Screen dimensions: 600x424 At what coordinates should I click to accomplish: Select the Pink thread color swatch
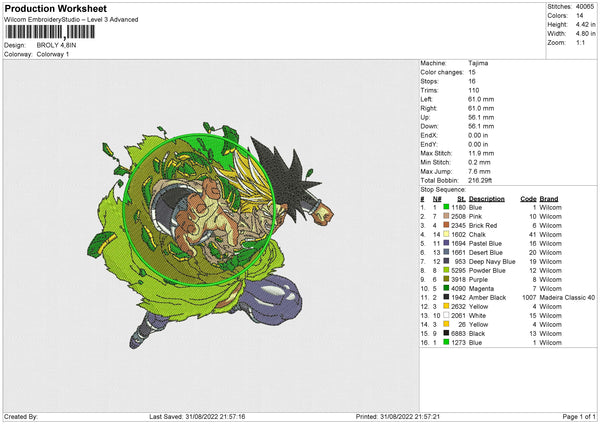coord(446,216)
